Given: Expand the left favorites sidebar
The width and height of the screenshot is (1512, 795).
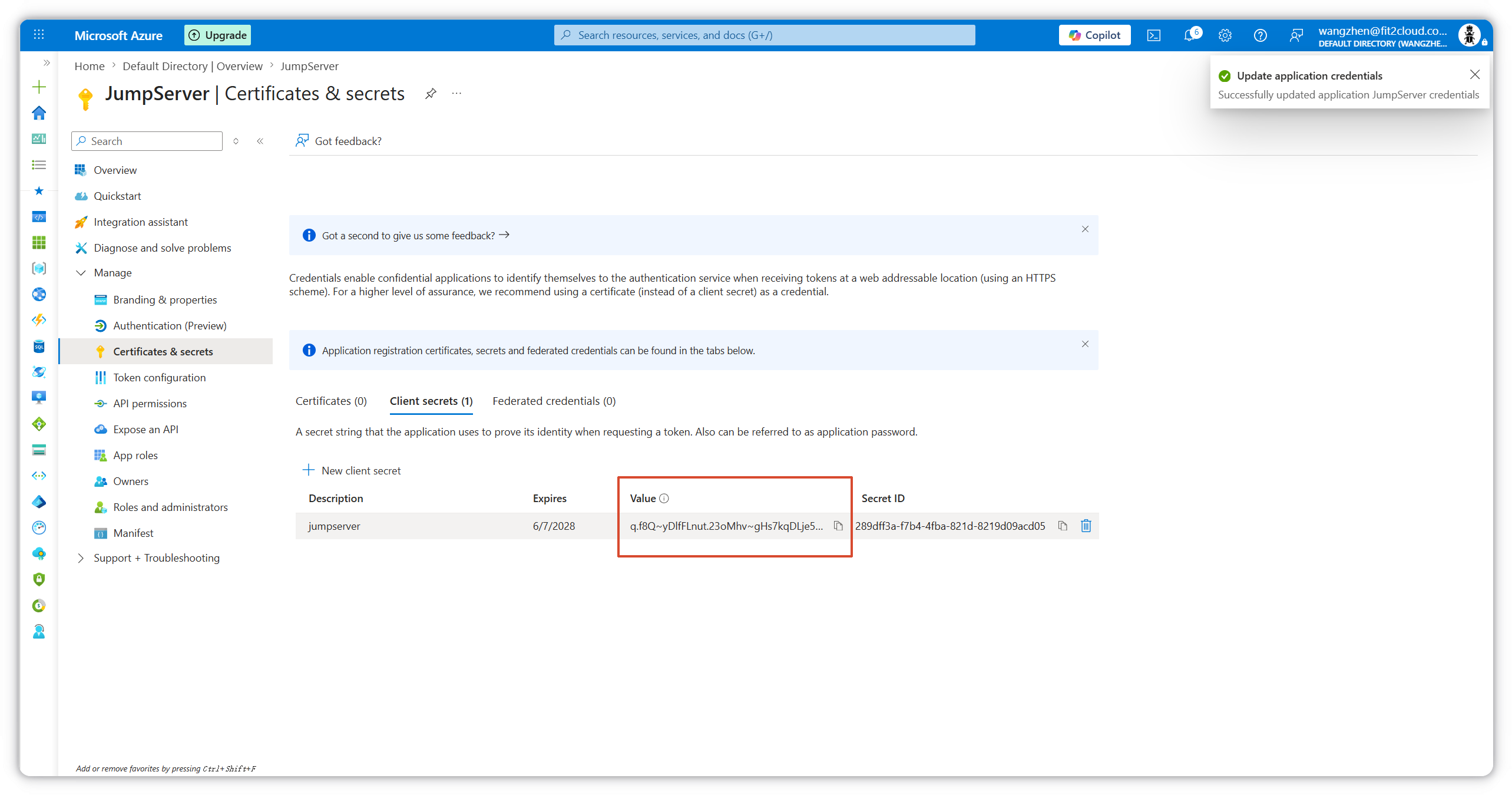Looking at the screenshot, I should [x=47, y=62].
